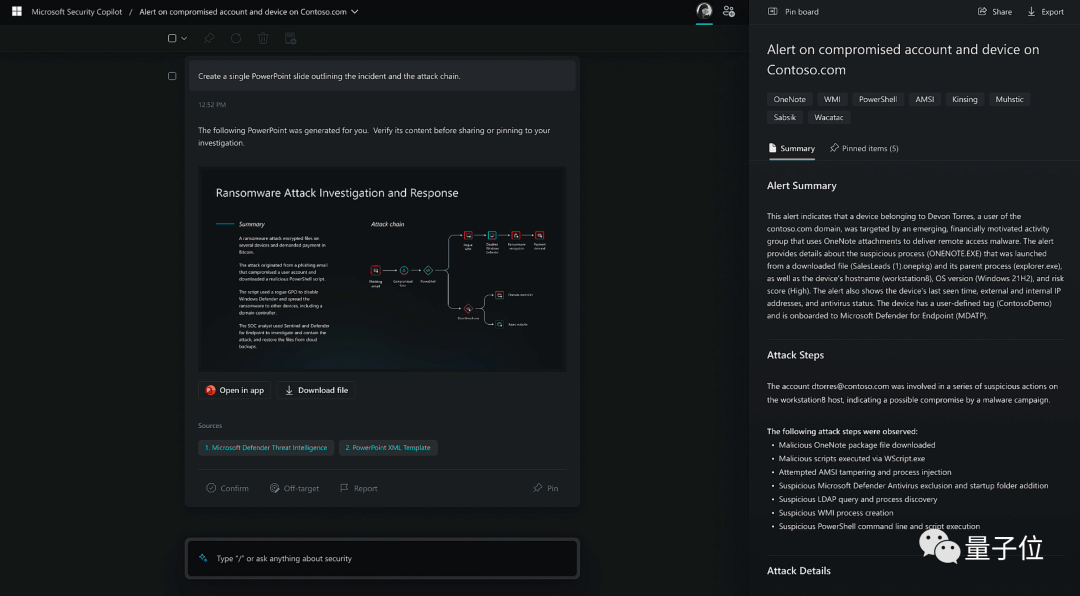
Task: Pin this response to the board
Action: (x=546, y=489)
